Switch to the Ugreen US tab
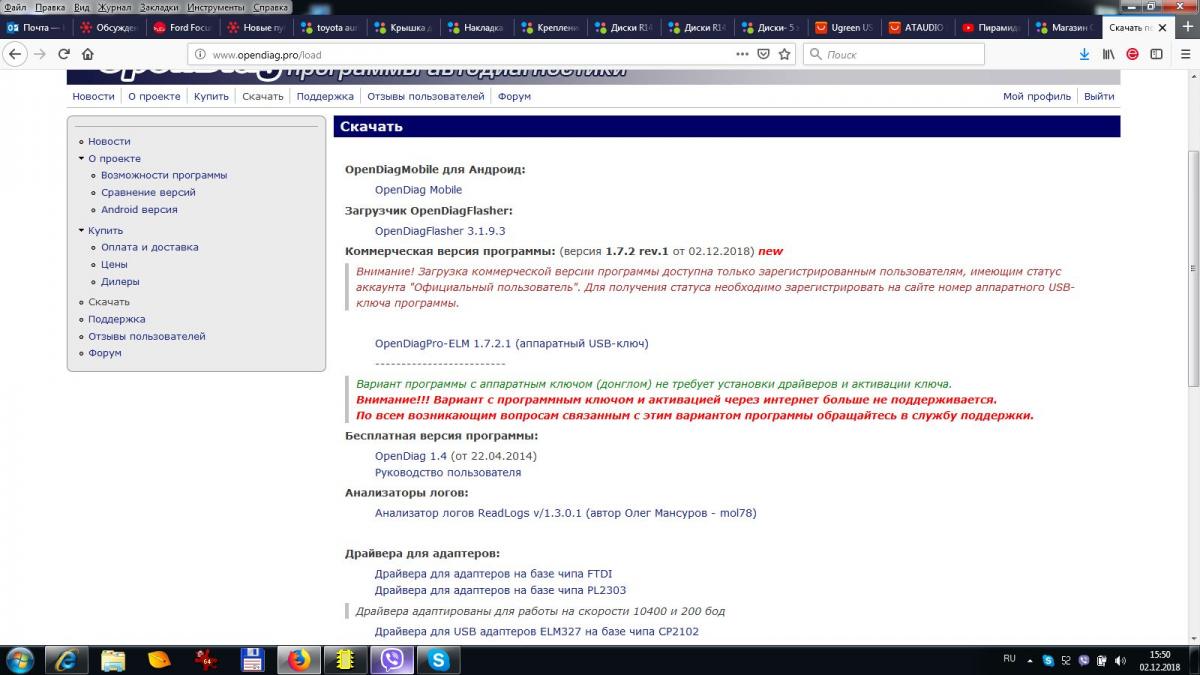 [844, 27]
